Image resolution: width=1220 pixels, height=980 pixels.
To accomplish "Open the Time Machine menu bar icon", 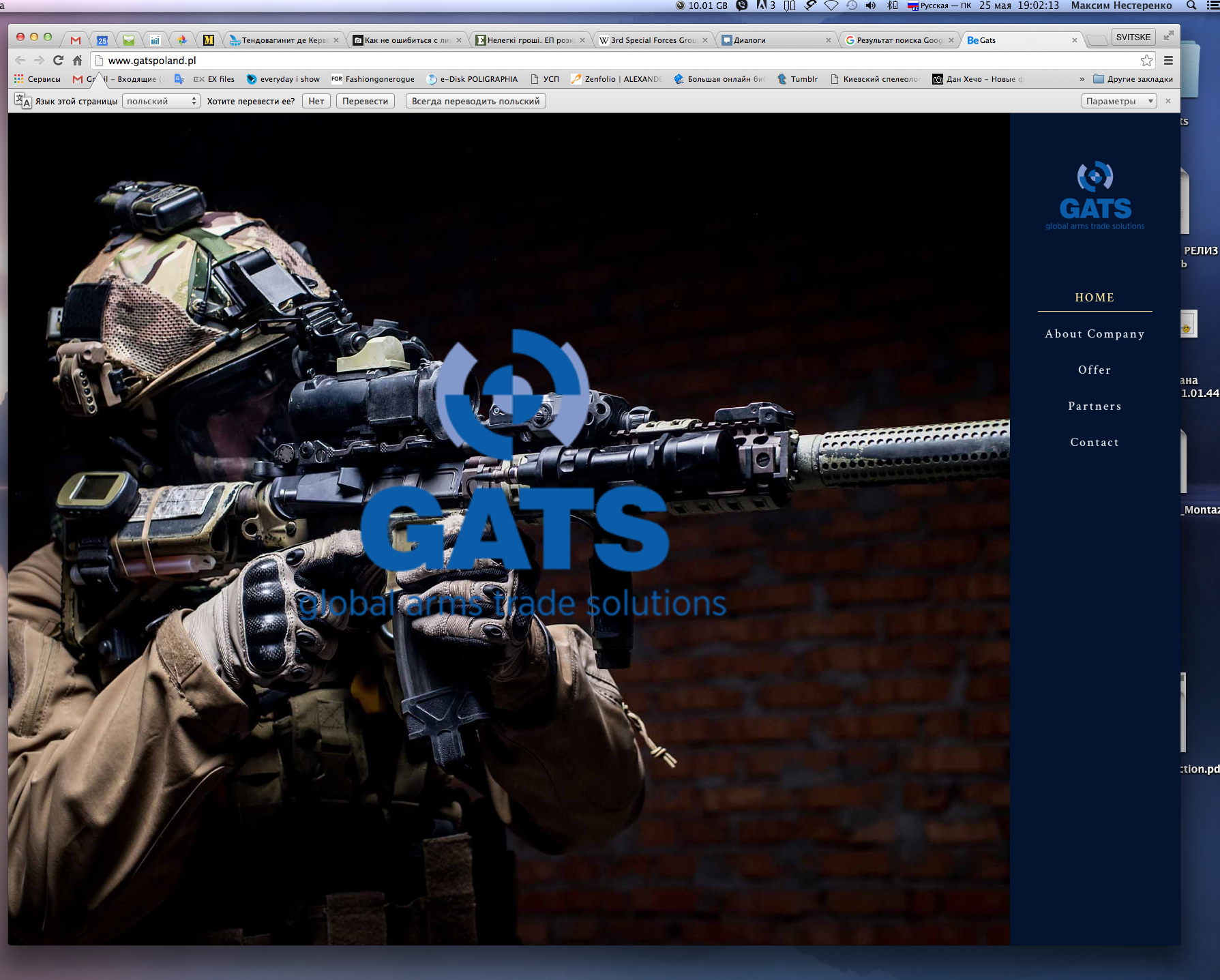I will (x=852, y=5).
